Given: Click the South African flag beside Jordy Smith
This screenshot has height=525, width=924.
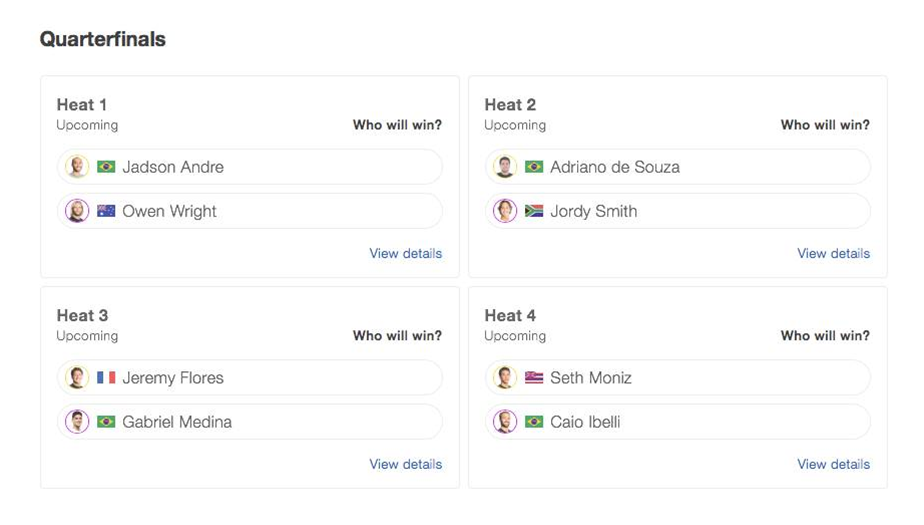Looking at the screenshot, I should 534,211.
